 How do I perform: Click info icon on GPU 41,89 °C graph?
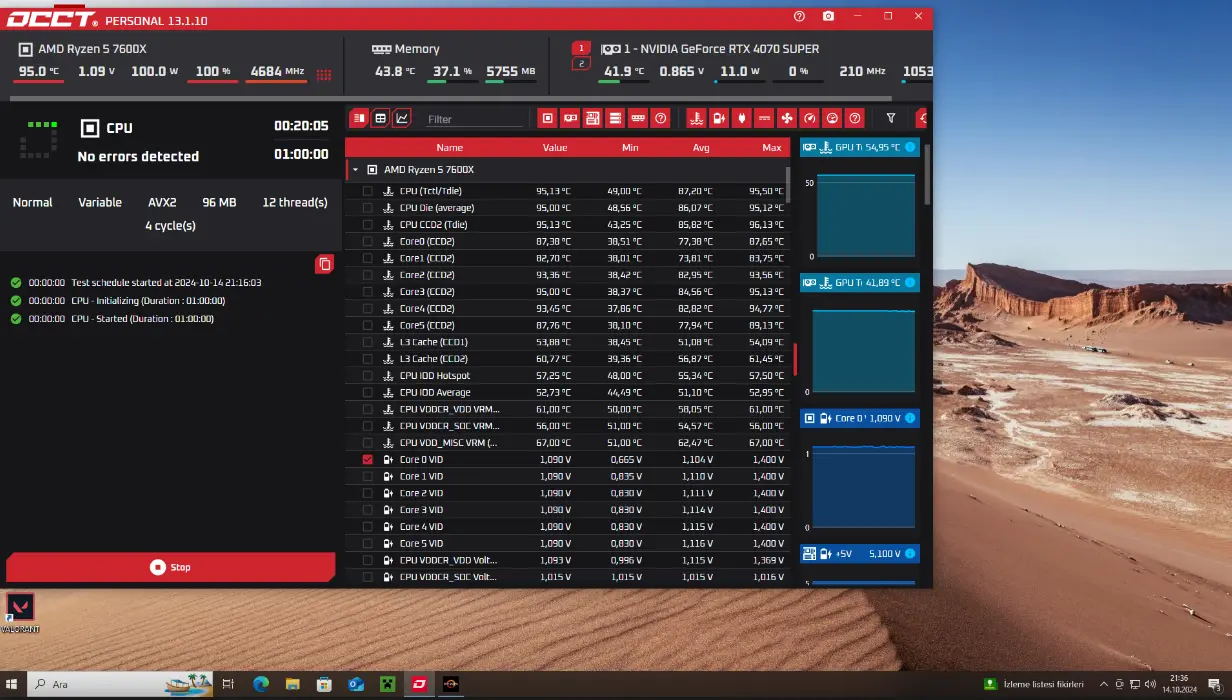pos(910,283)
